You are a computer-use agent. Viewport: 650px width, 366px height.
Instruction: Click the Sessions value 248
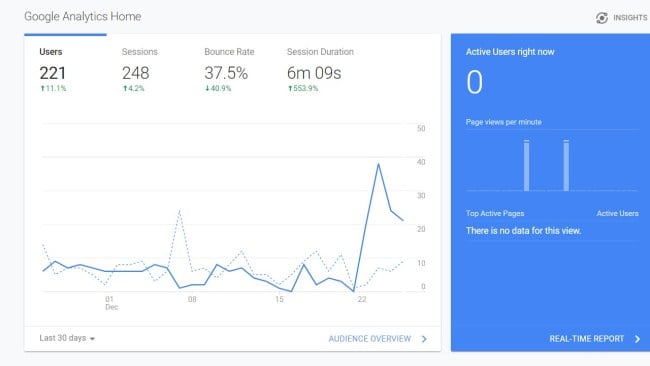coord(136,73)
